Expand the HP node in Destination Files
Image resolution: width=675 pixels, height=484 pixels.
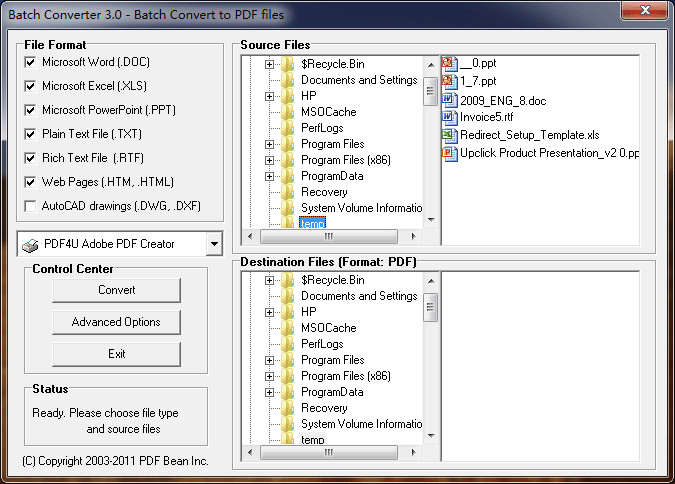coord(269,313)
